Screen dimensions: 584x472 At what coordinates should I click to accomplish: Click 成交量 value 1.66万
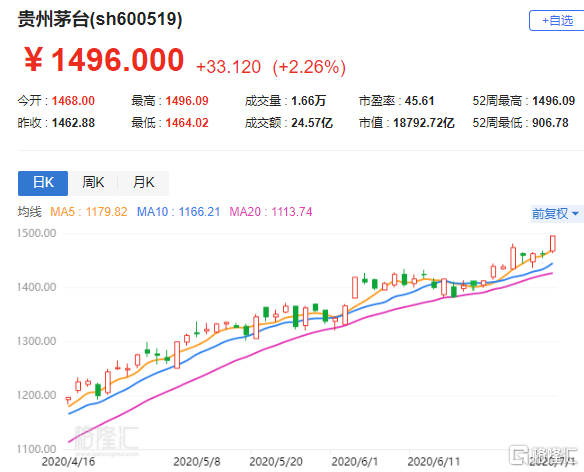308,101
